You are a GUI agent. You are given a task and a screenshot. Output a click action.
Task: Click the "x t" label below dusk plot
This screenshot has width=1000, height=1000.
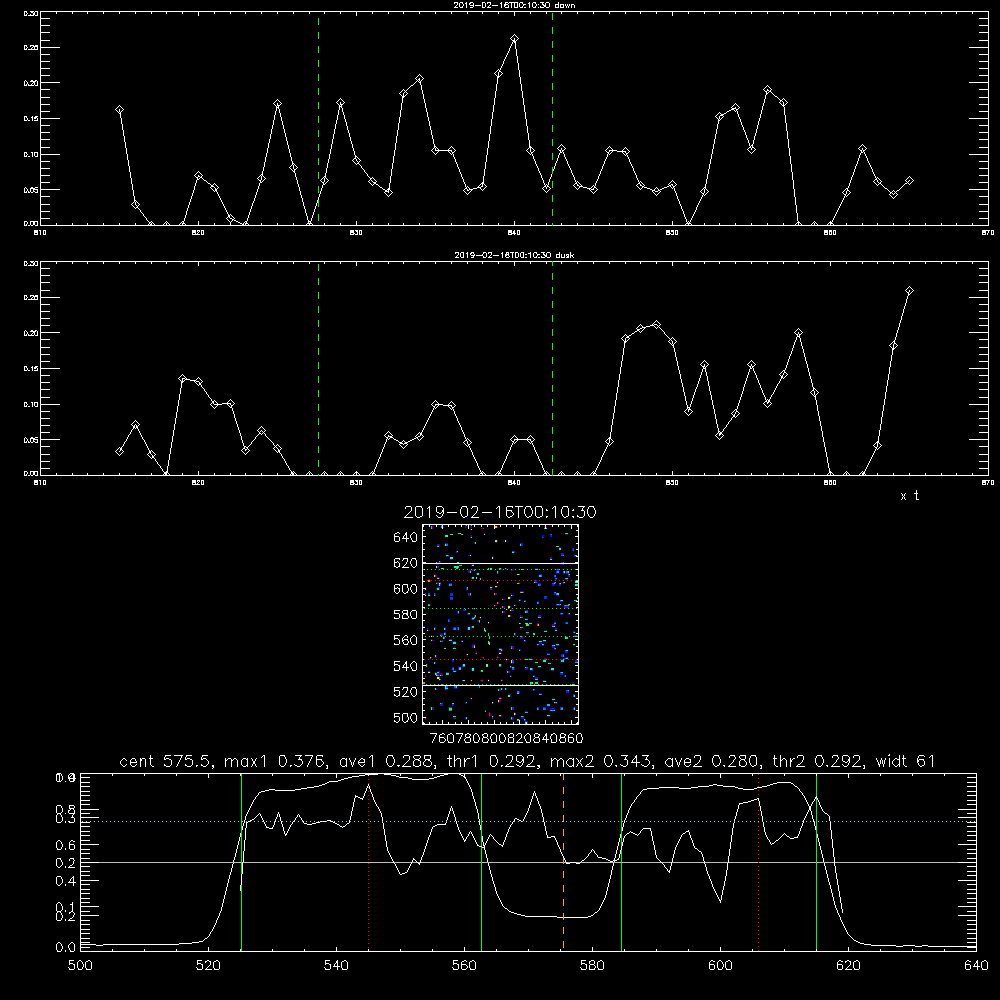(909, 496)
